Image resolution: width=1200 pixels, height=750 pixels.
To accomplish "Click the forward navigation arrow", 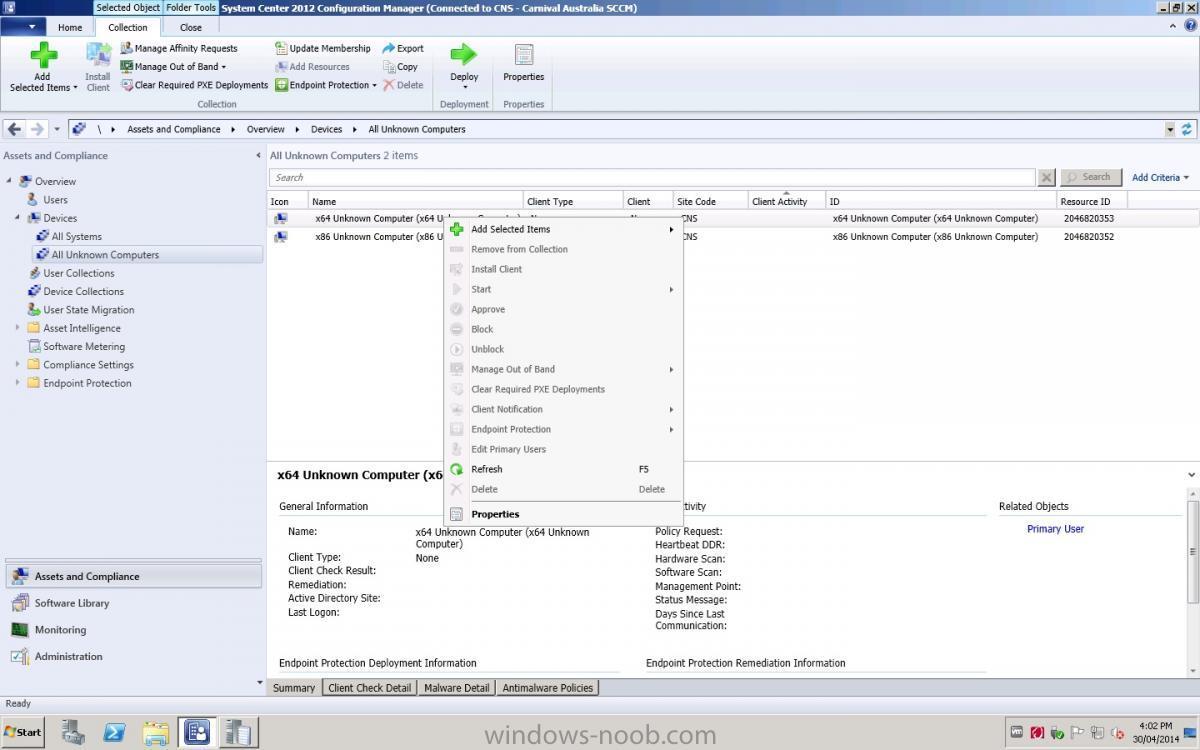I will click(x=37, y=129).
